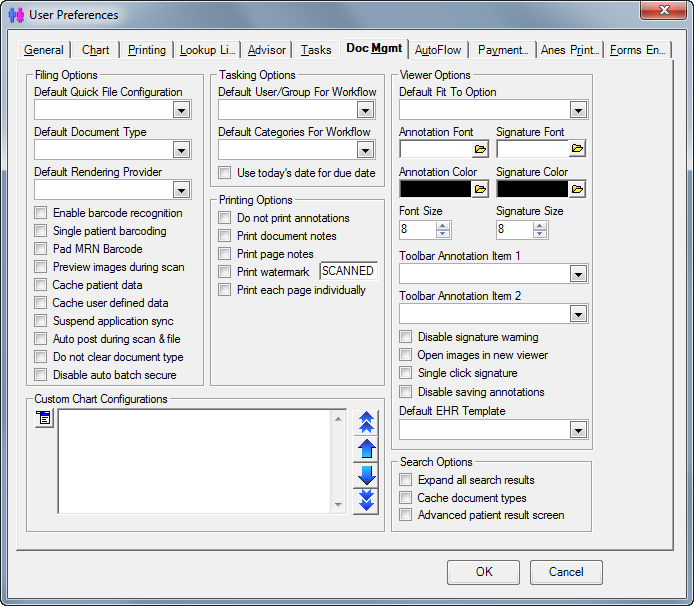The width and height of the screenshot is (694, 606).
Task: Toggle Advanced patient result screen
Action: (x=405, y=515)
